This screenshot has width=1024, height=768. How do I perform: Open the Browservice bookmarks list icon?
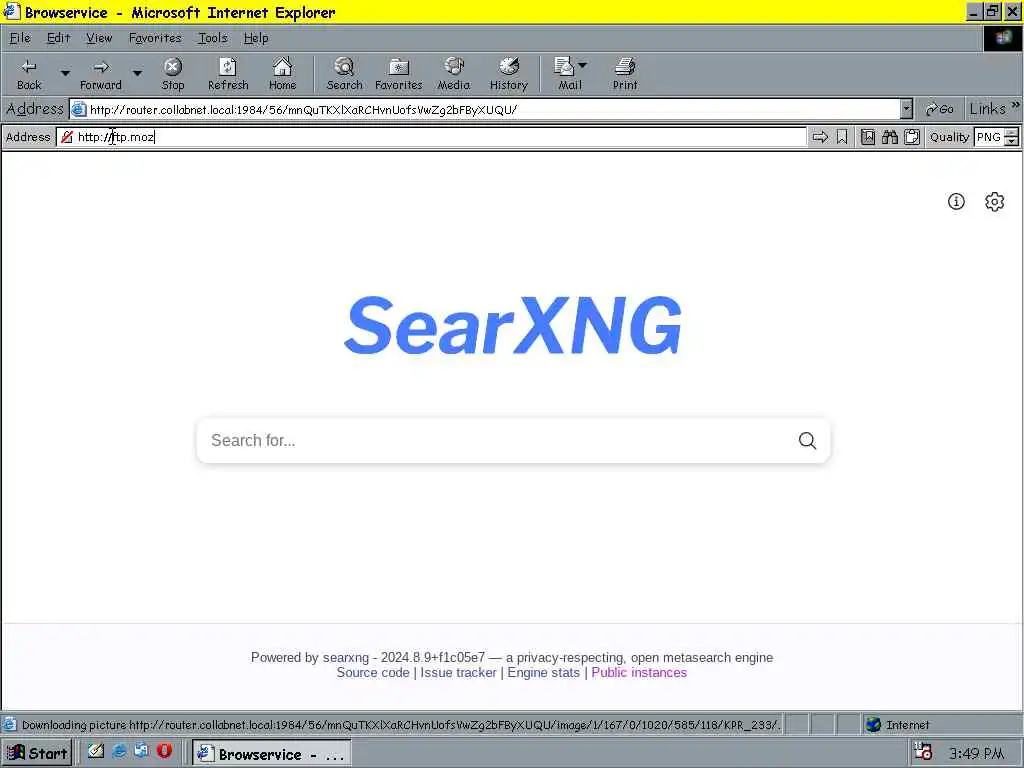pos(868,137)
